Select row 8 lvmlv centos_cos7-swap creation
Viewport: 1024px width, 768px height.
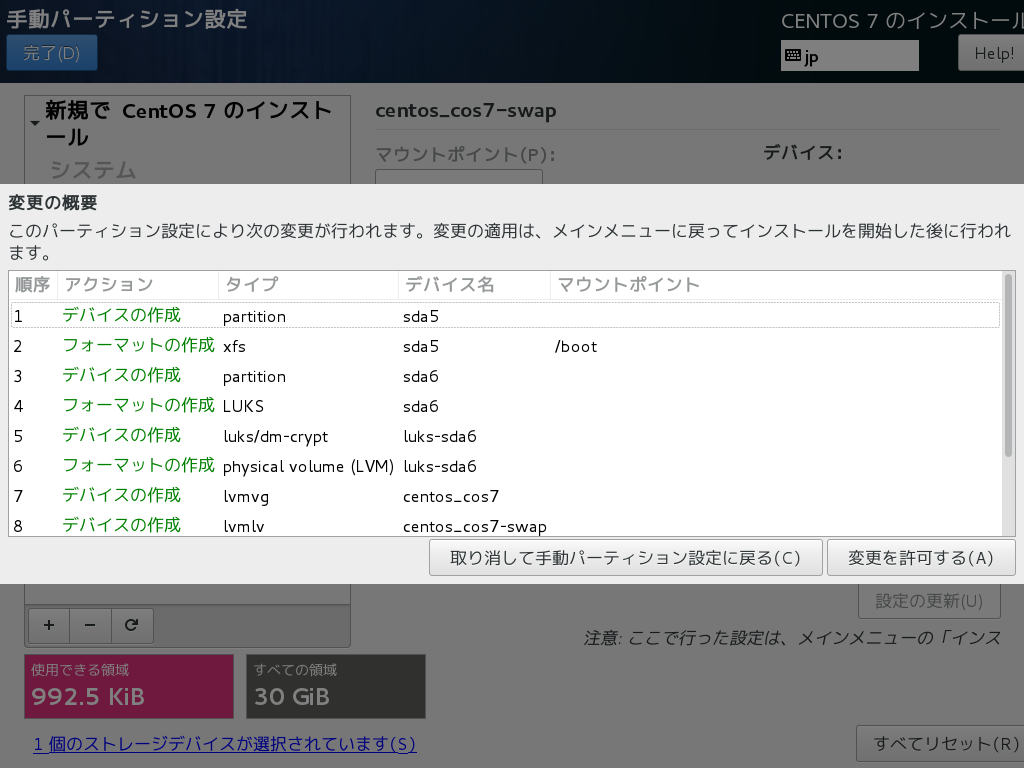coord(505,524)
